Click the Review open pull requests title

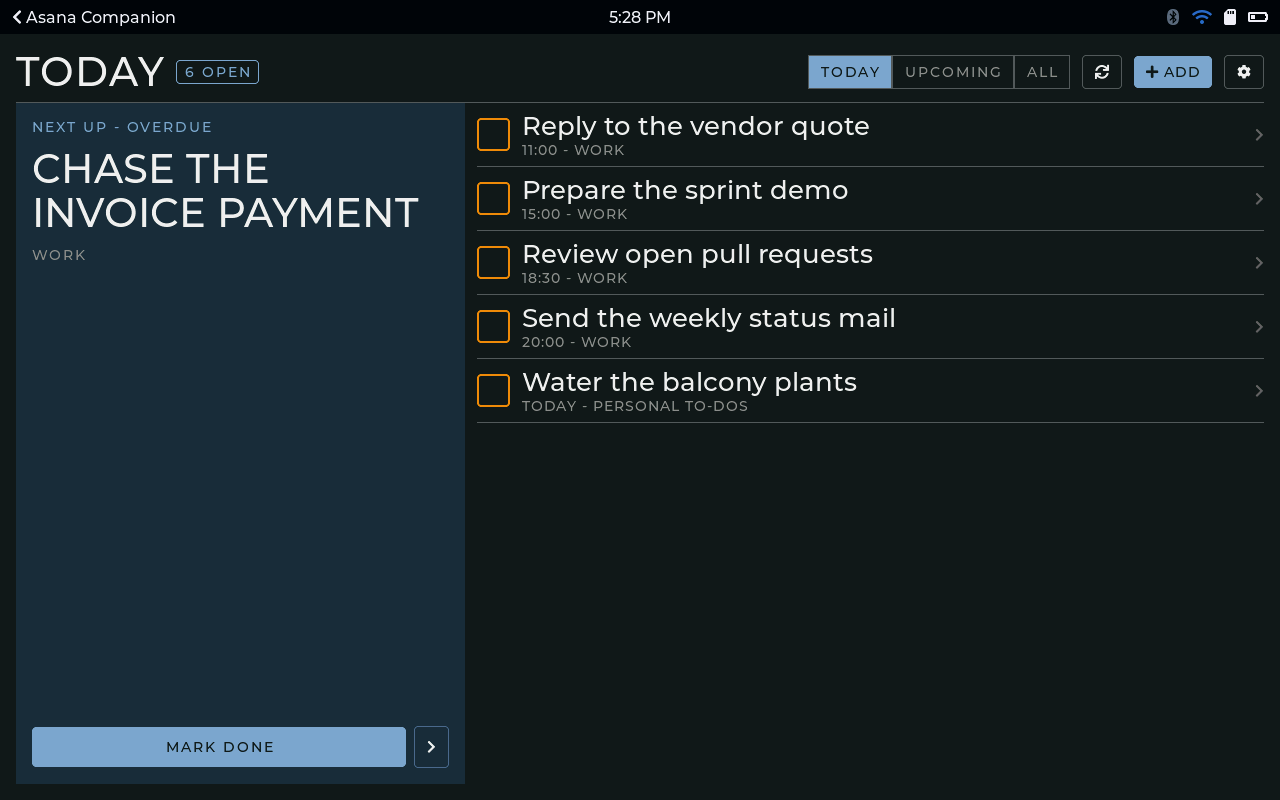pos(697,254)
